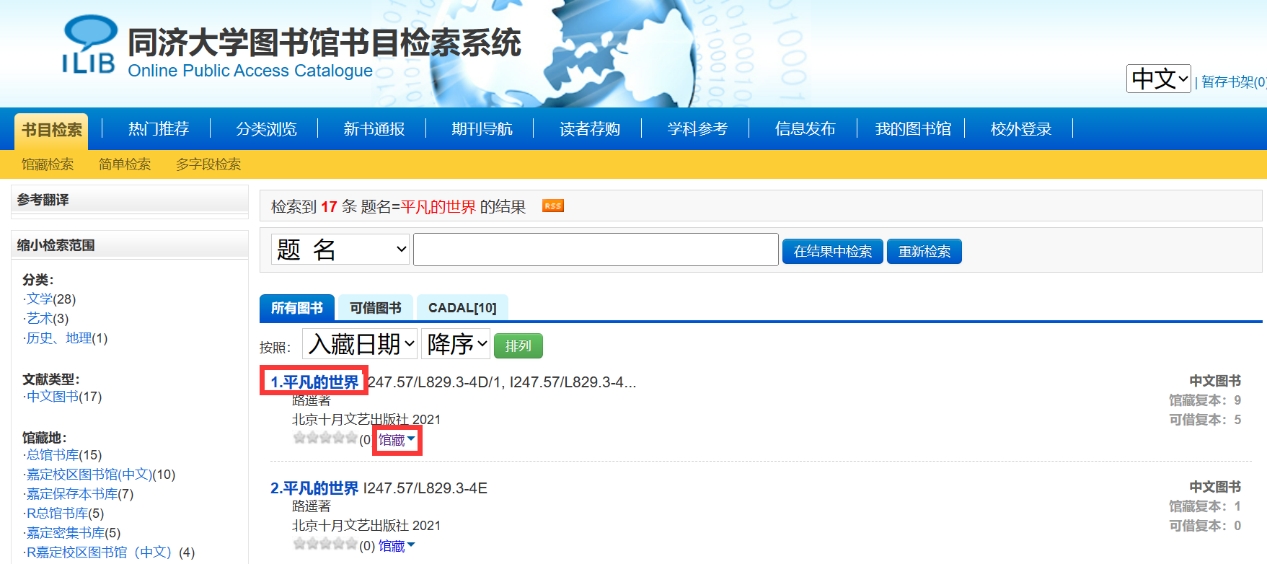
Task: Open the 校外登录 menu
Action: tap(1021, 129)
